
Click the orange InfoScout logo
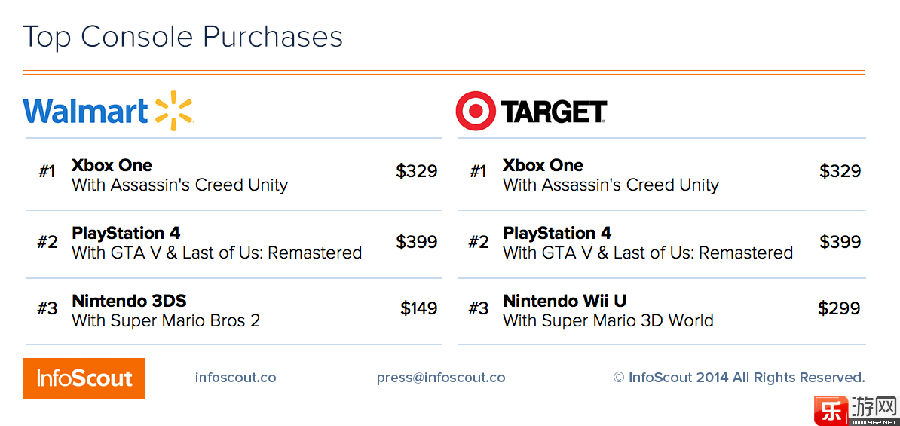point(84,378)
